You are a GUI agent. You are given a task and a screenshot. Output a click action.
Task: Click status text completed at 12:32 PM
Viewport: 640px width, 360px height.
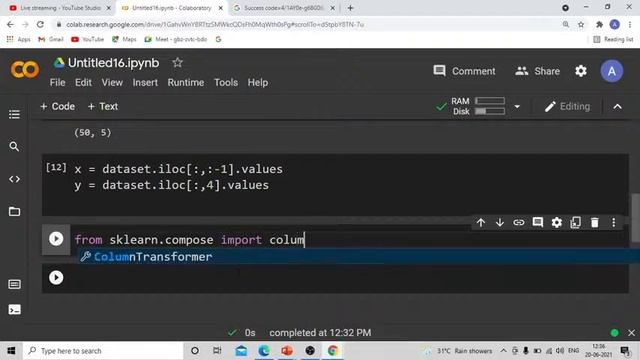tap(320, 333)
